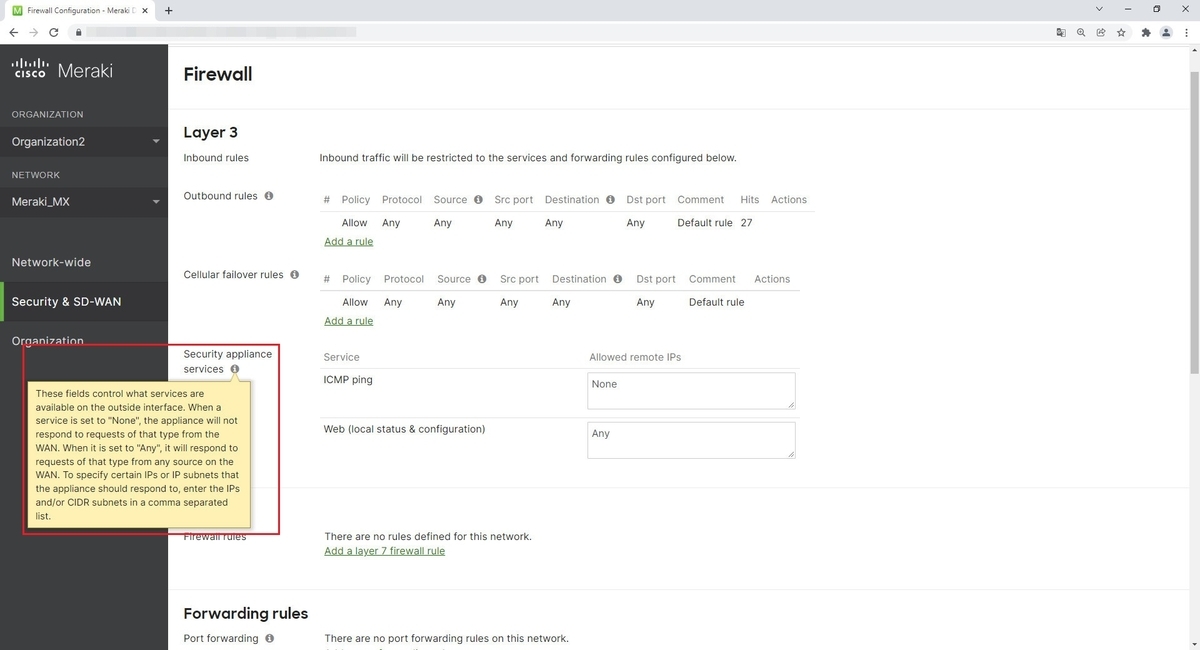Select Network-wide in the sidebar

pos(51,262)
